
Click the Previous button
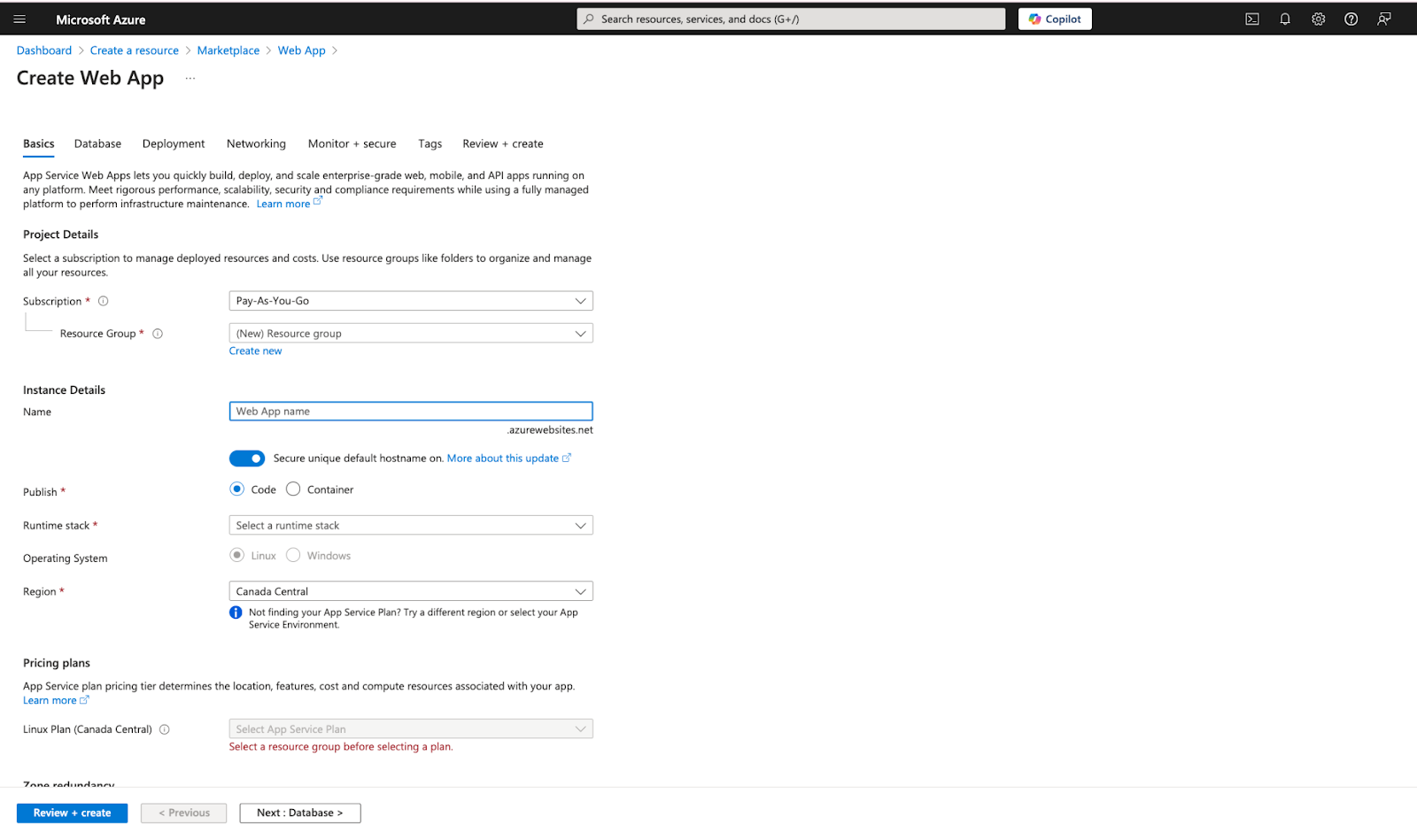[x=184, y=813]
